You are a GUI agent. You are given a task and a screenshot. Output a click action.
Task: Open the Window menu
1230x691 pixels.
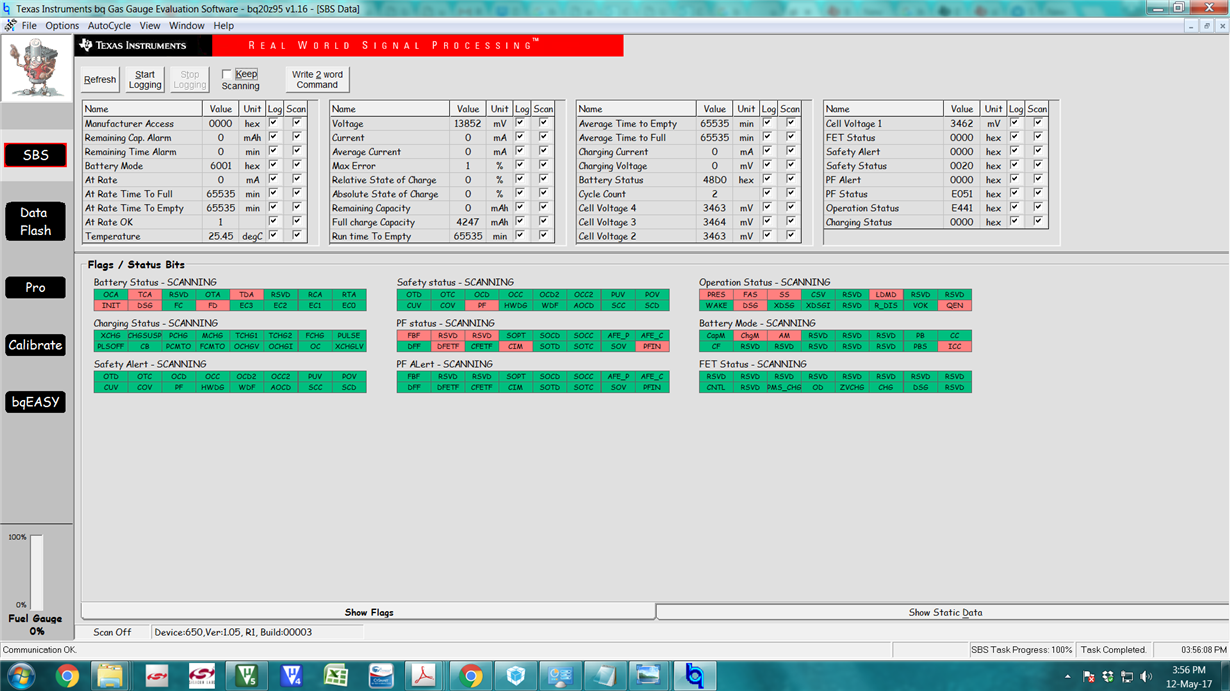tap(187, 25)
